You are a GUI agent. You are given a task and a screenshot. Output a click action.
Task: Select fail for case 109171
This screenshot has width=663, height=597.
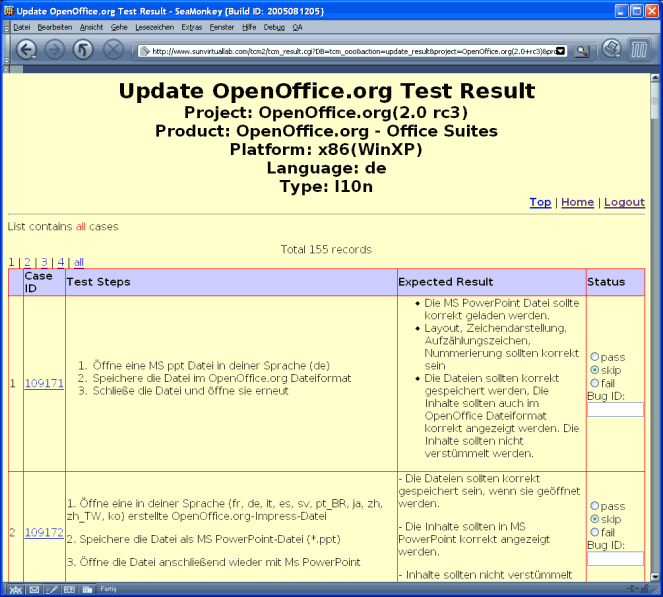tap(595, 383)
